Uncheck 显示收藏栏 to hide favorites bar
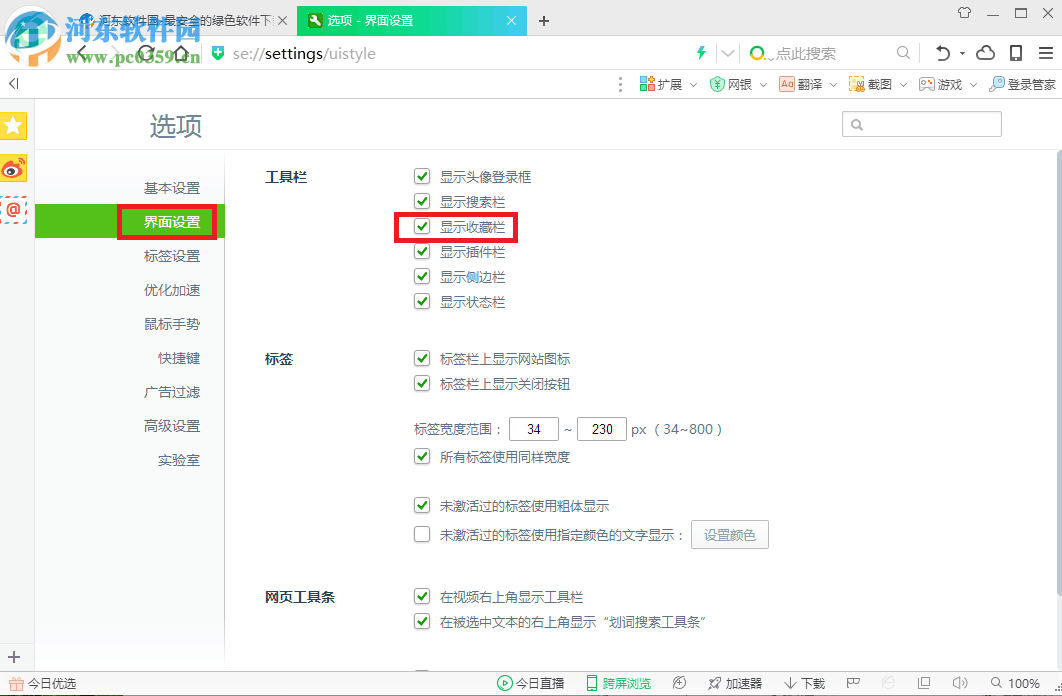Viewport: 1062px width, 696px height. pyautogui.click(x=422, y=227)
